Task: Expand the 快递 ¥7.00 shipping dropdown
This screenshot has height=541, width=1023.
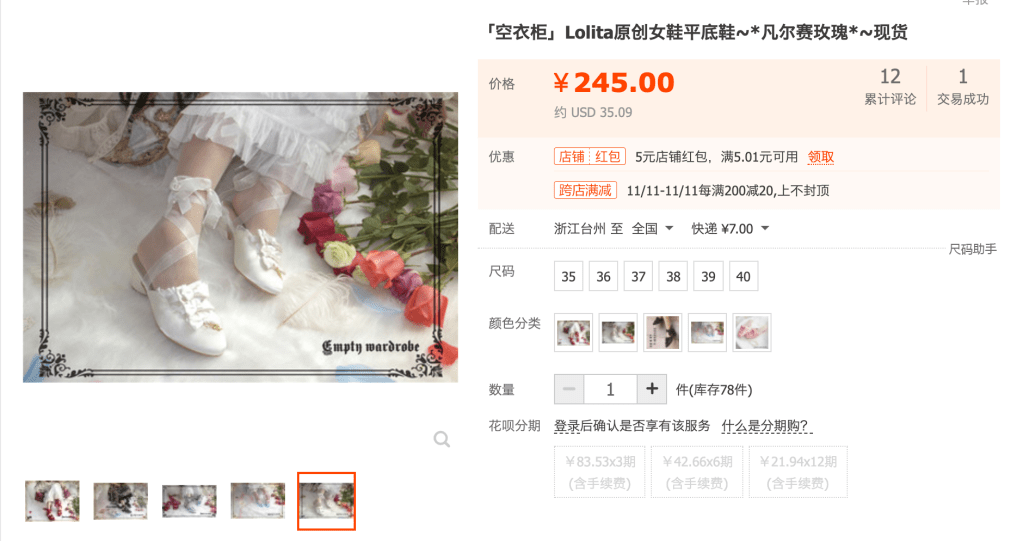Action: [x=730, y=228]
